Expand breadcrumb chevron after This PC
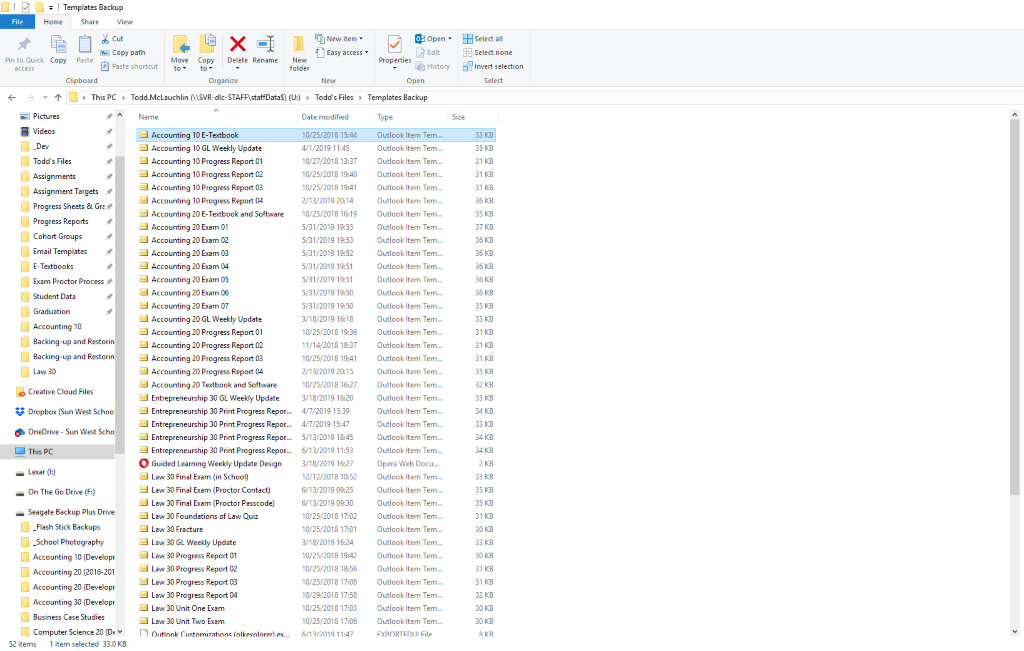Viewport: 1024px width, 651px height. coord(123,98)
